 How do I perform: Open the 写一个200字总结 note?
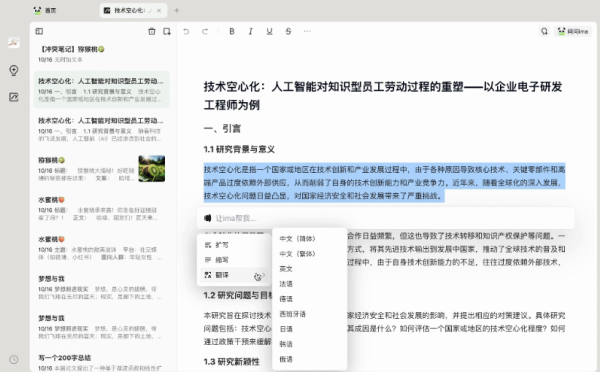pos(101,362)
